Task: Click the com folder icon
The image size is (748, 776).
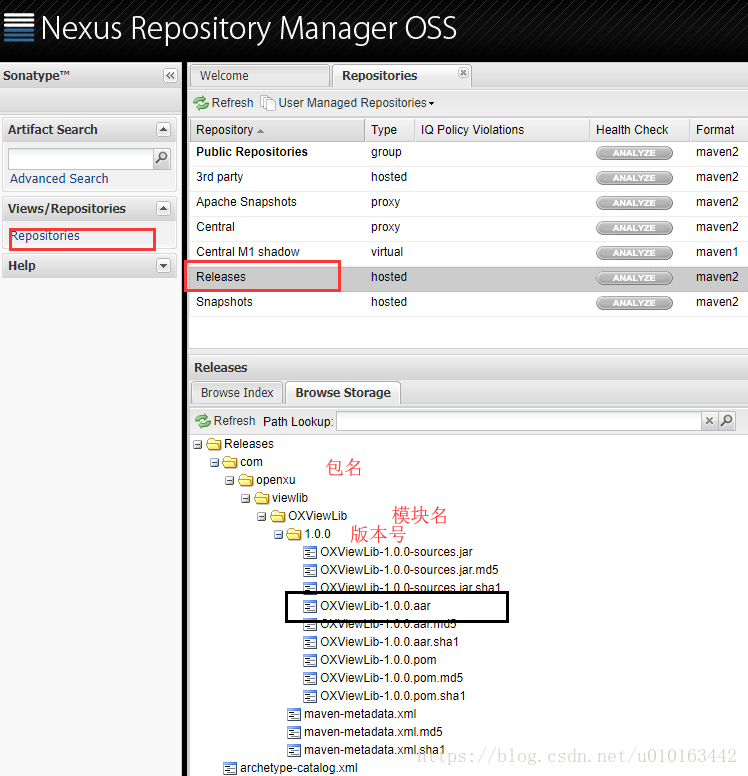Action: pyautogui.click(x=230, y=462)
